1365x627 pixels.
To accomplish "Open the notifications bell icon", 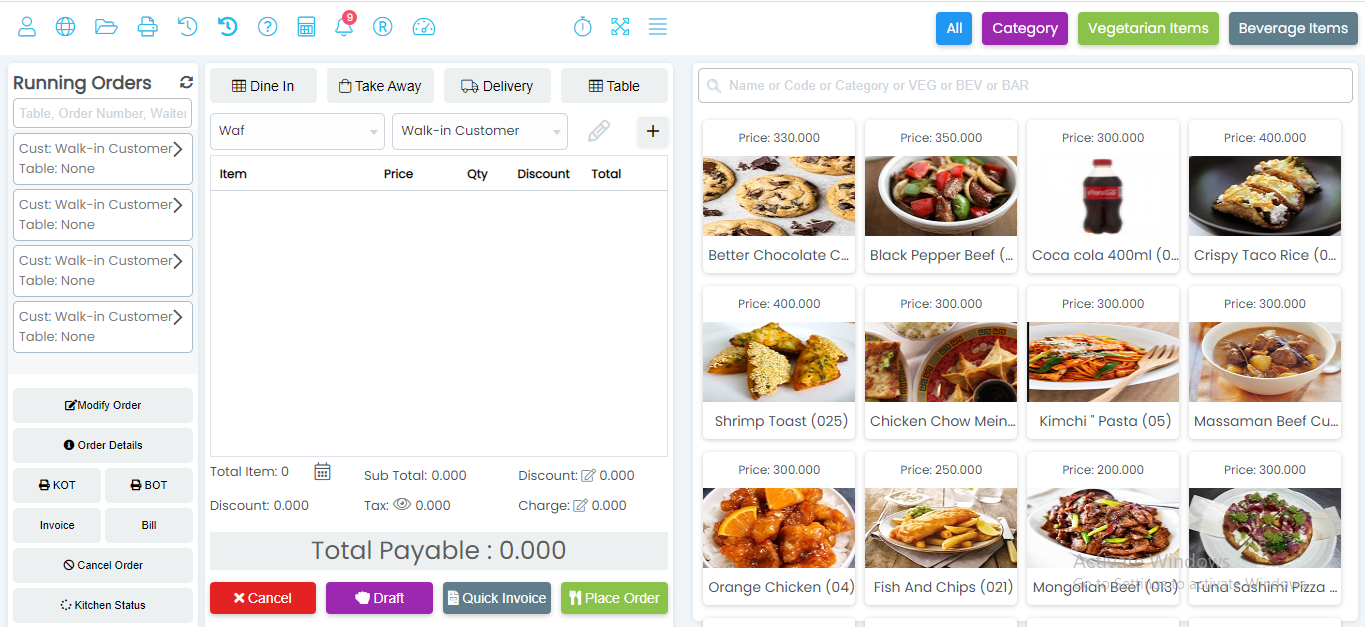I will coord(344,27).
